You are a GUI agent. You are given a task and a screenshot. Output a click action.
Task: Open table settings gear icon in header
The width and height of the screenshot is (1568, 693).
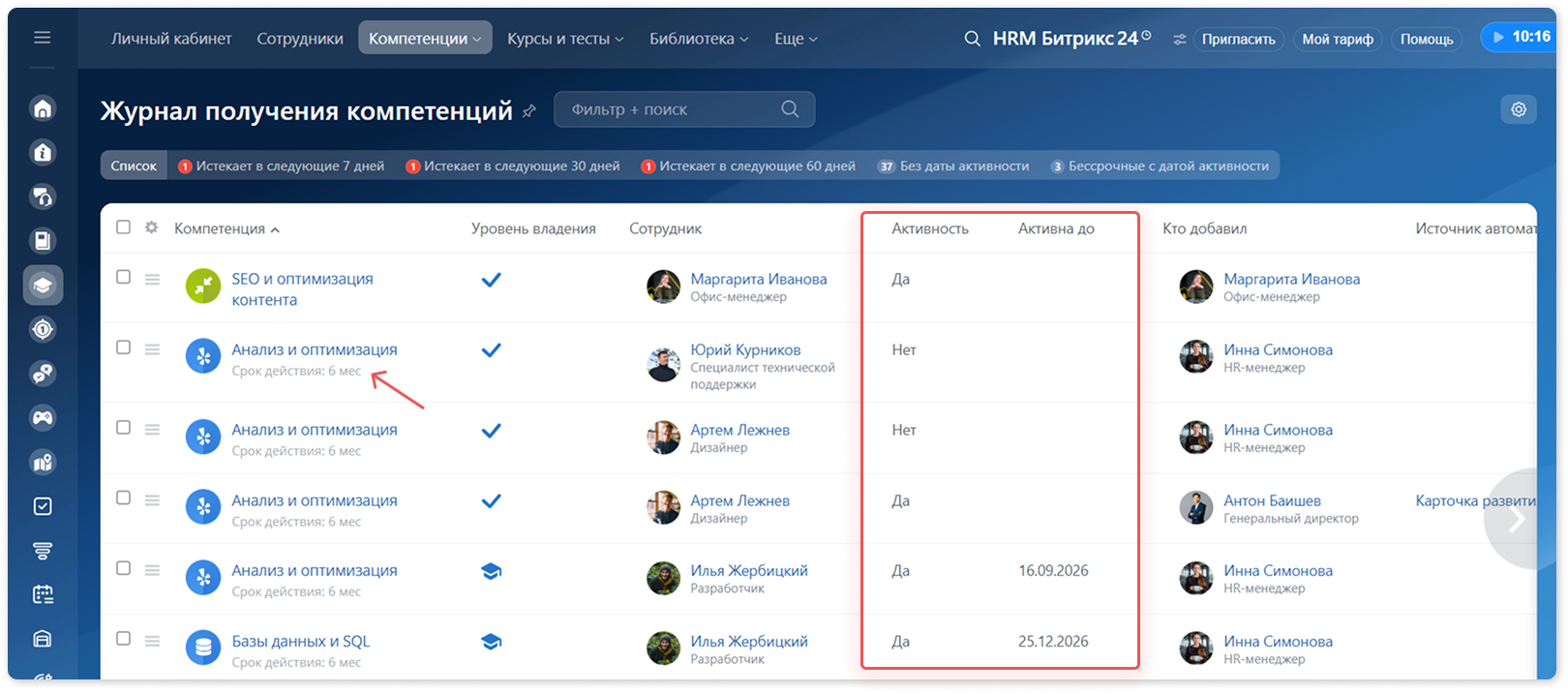click(x=151, y=227)
